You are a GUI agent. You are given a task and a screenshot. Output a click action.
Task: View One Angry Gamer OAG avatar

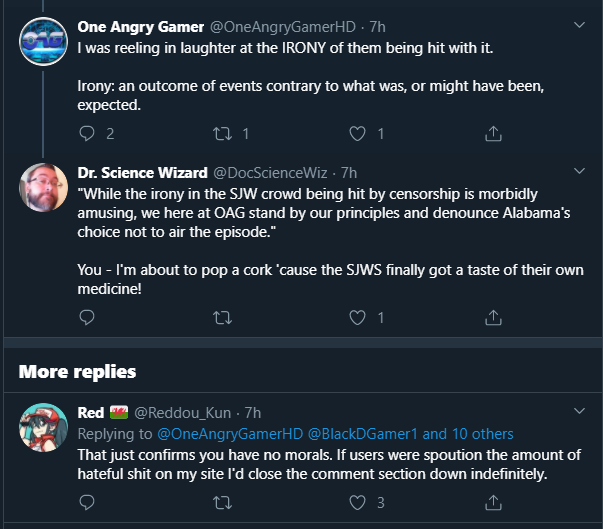[x=43, y=42]
